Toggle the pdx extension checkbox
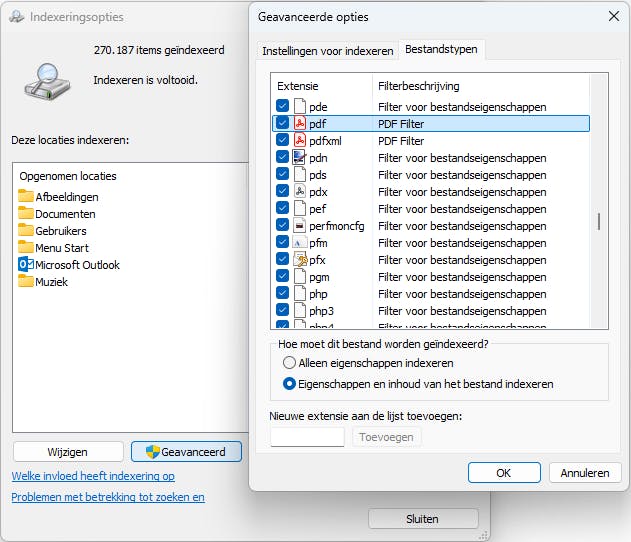This screenshot has height=542, width=631. 283,191
